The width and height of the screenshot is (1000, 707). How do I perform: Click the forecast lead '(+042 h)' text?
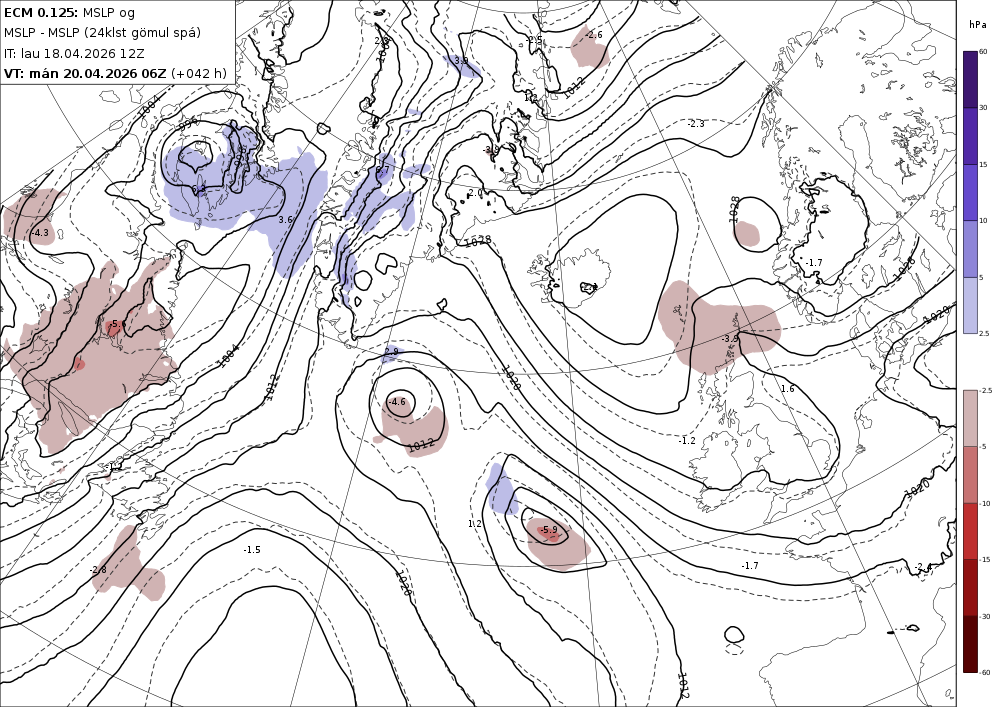pos(198,73)
